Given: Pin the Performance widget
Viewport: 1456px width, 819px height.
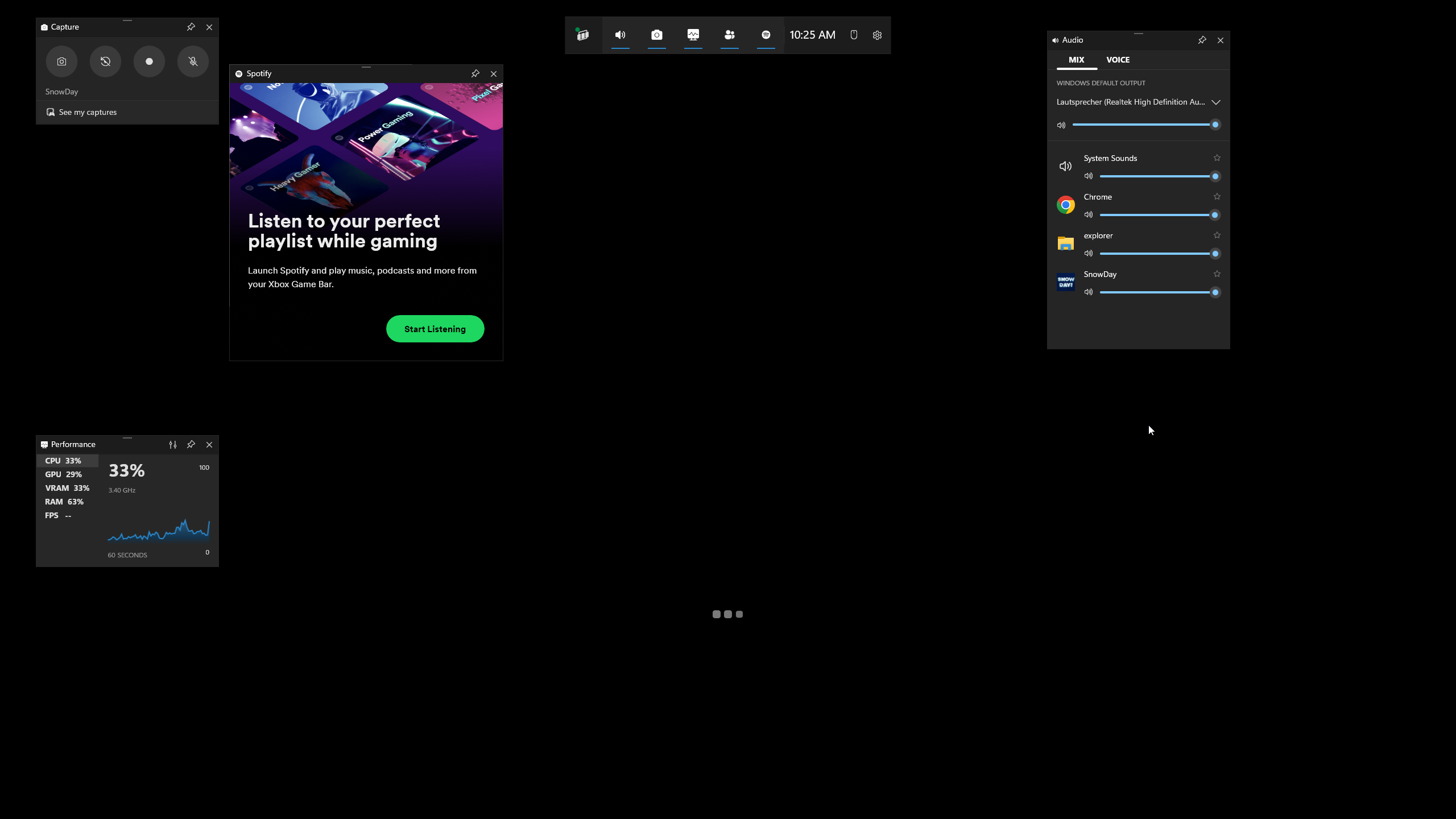Looking at the screenshot, I should 191,444.
